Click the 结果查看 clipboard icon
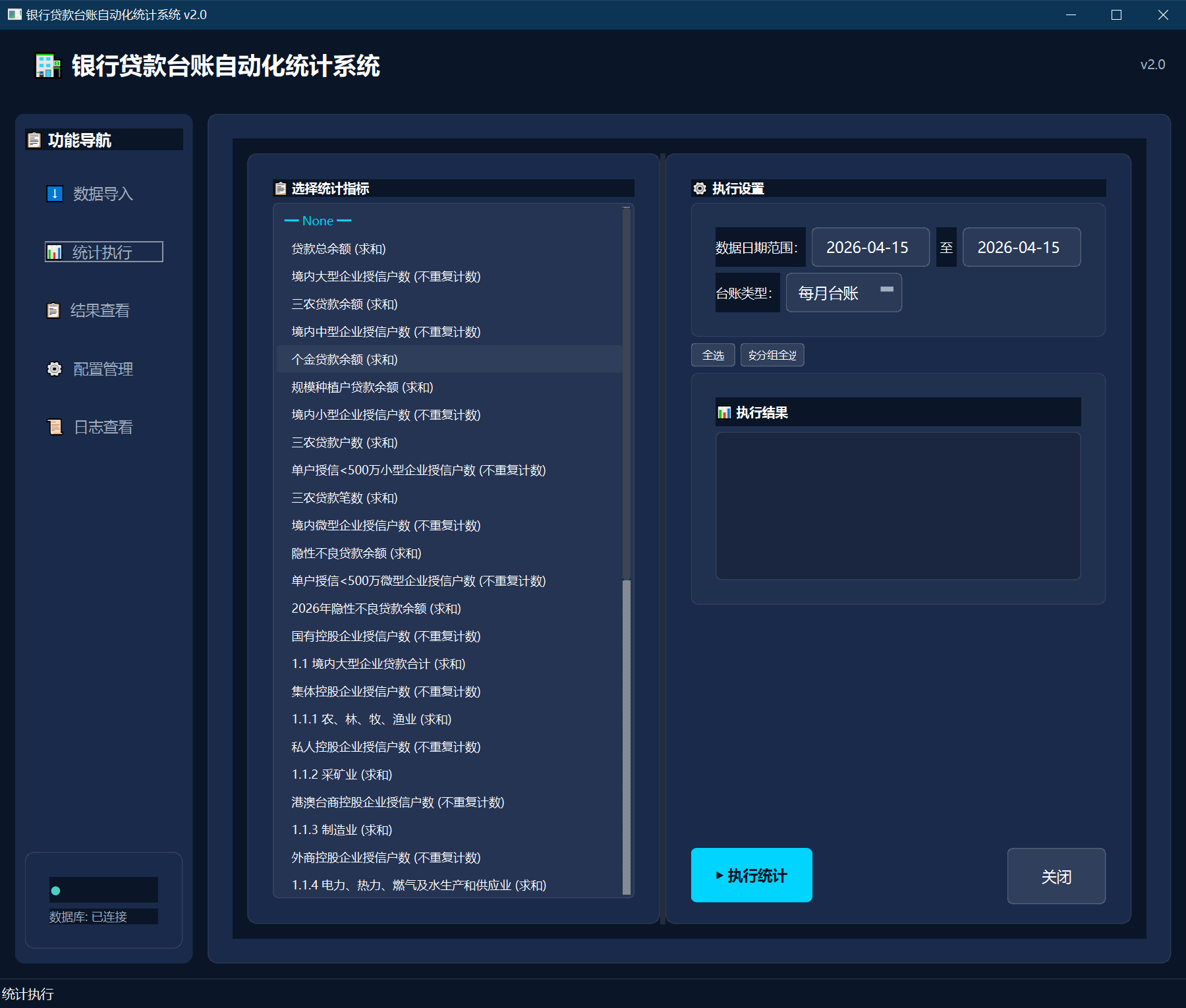 tap(53, 310)
